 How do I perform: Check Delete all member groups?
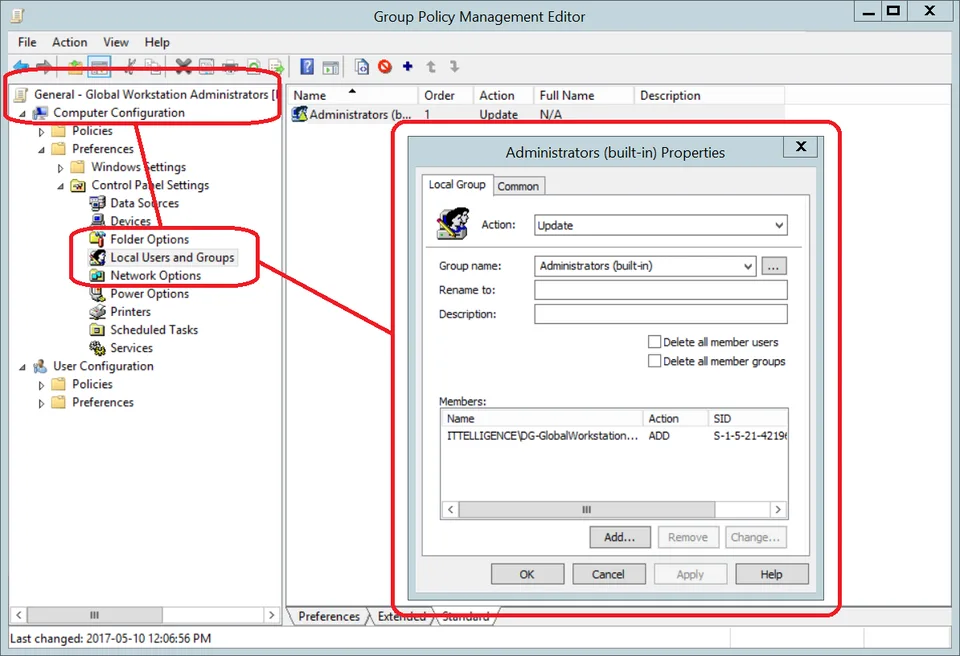click(x=654, y=361)
